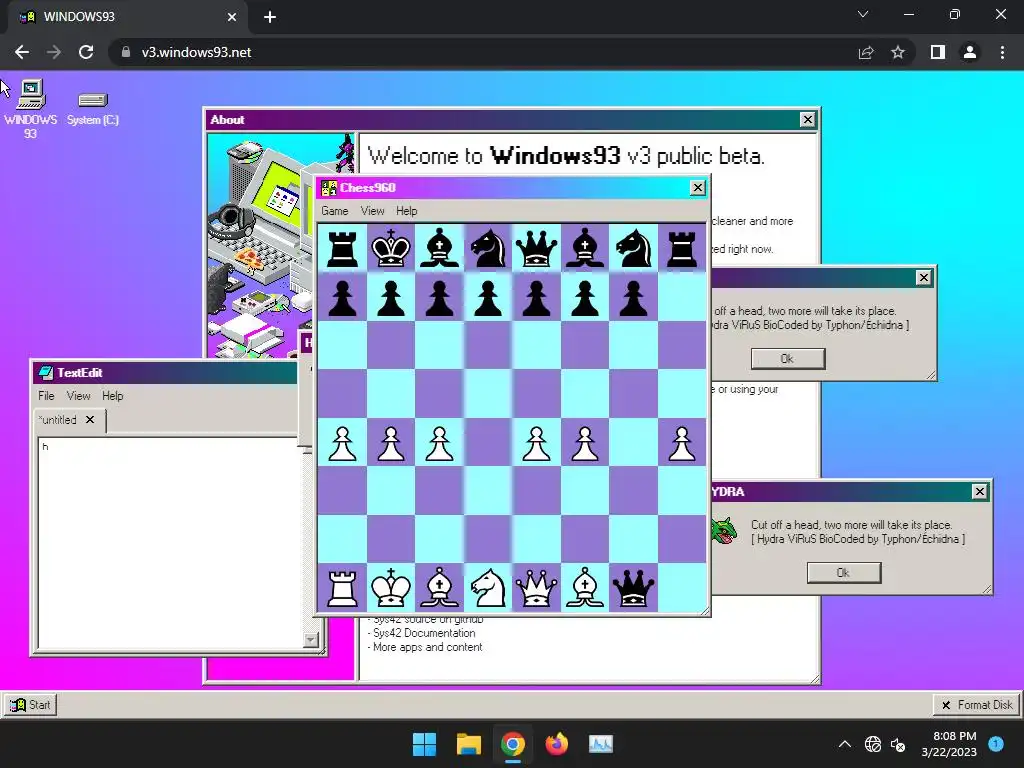The height and width of the screenshot is (768, 1024).
Task: Click the Windows93 Start button
Action: pyautogui.click(x=31, y=705)
